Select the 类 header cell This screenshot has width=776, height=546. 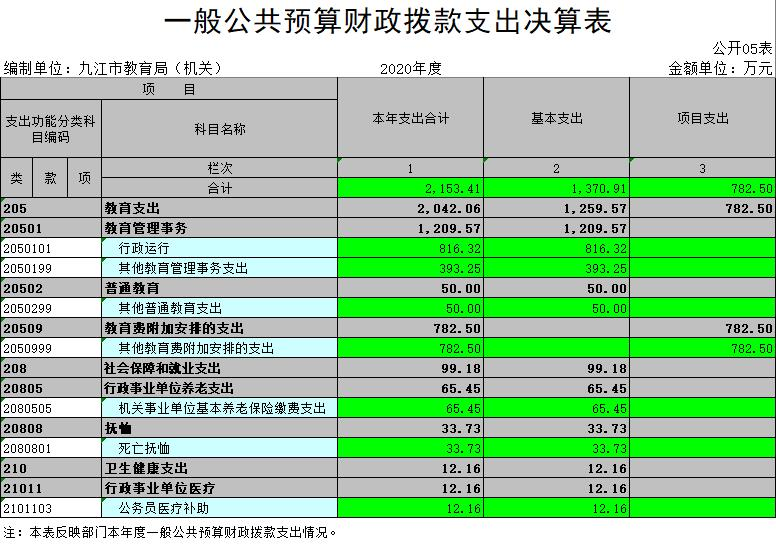(17, 178)
